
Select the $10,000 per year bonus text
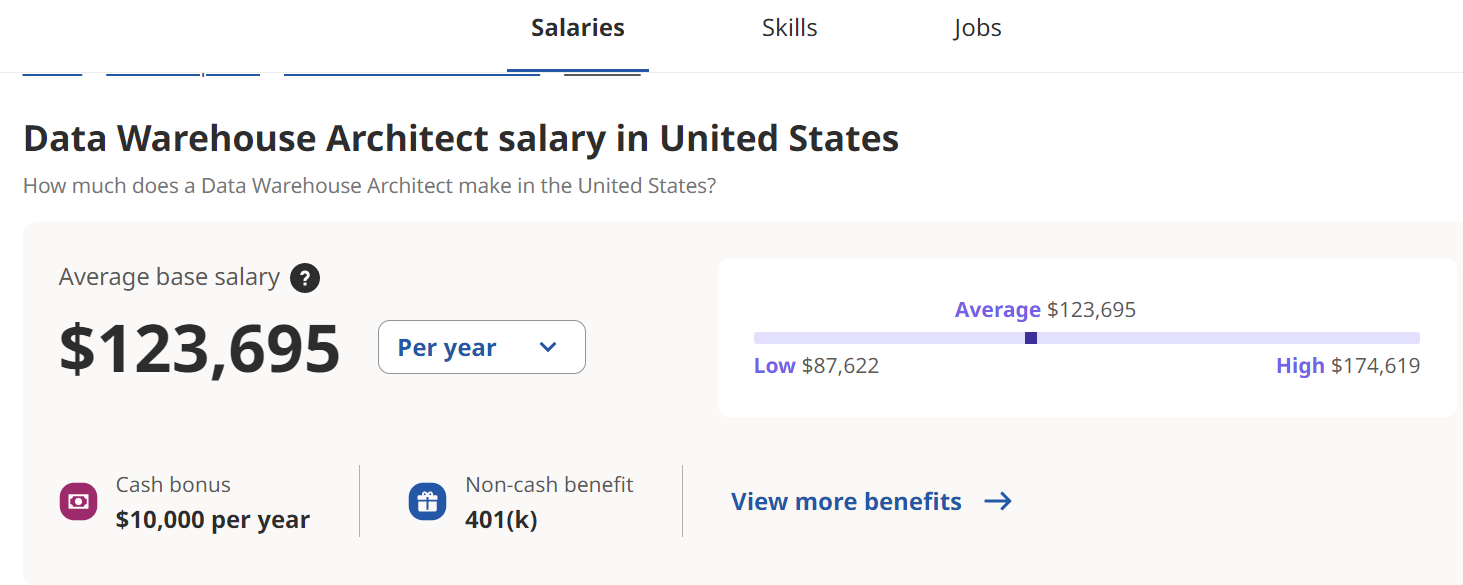(212, 520)
